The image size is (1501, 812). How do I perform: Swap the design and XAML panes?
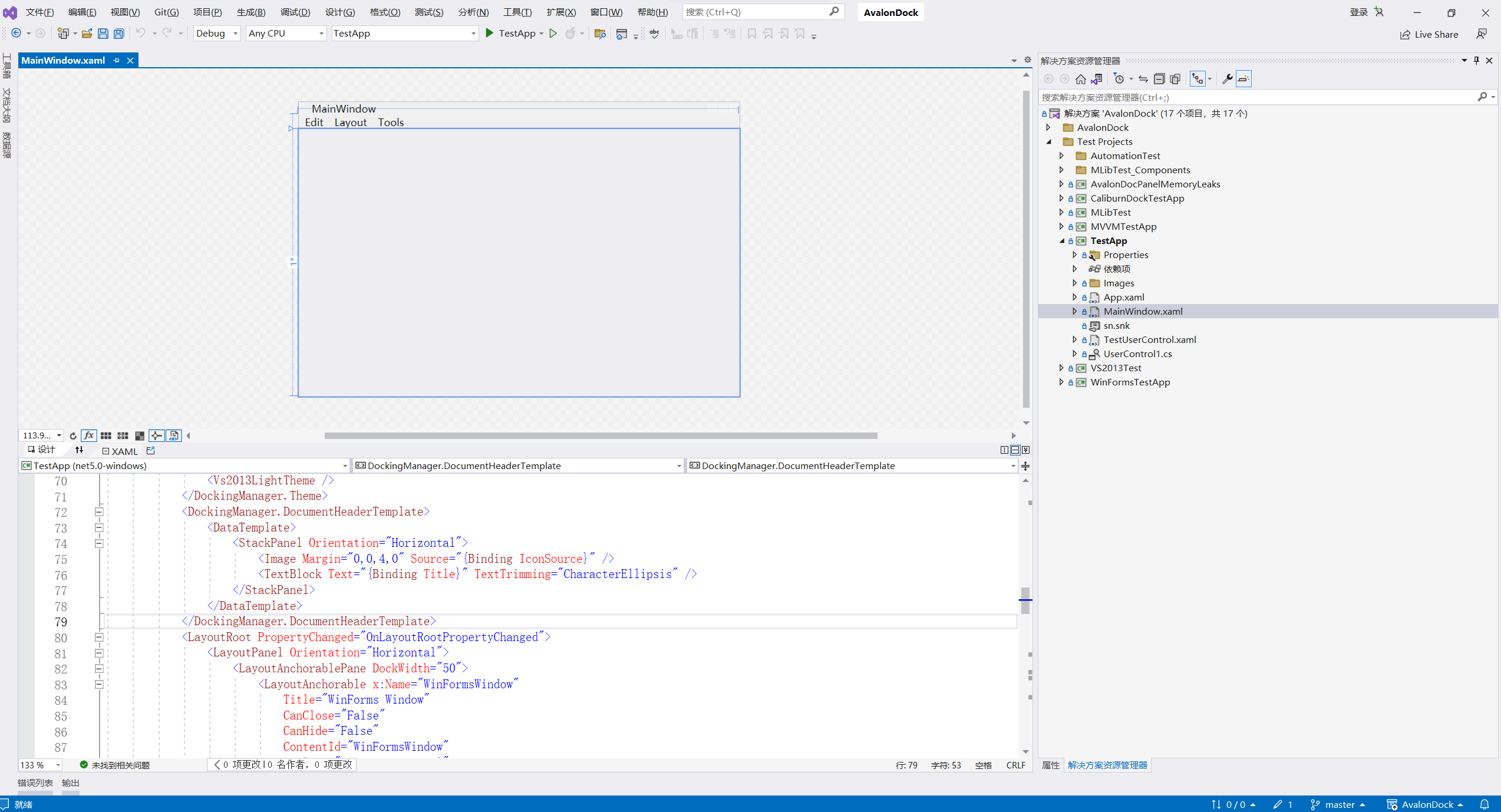[x=79, y=450]
